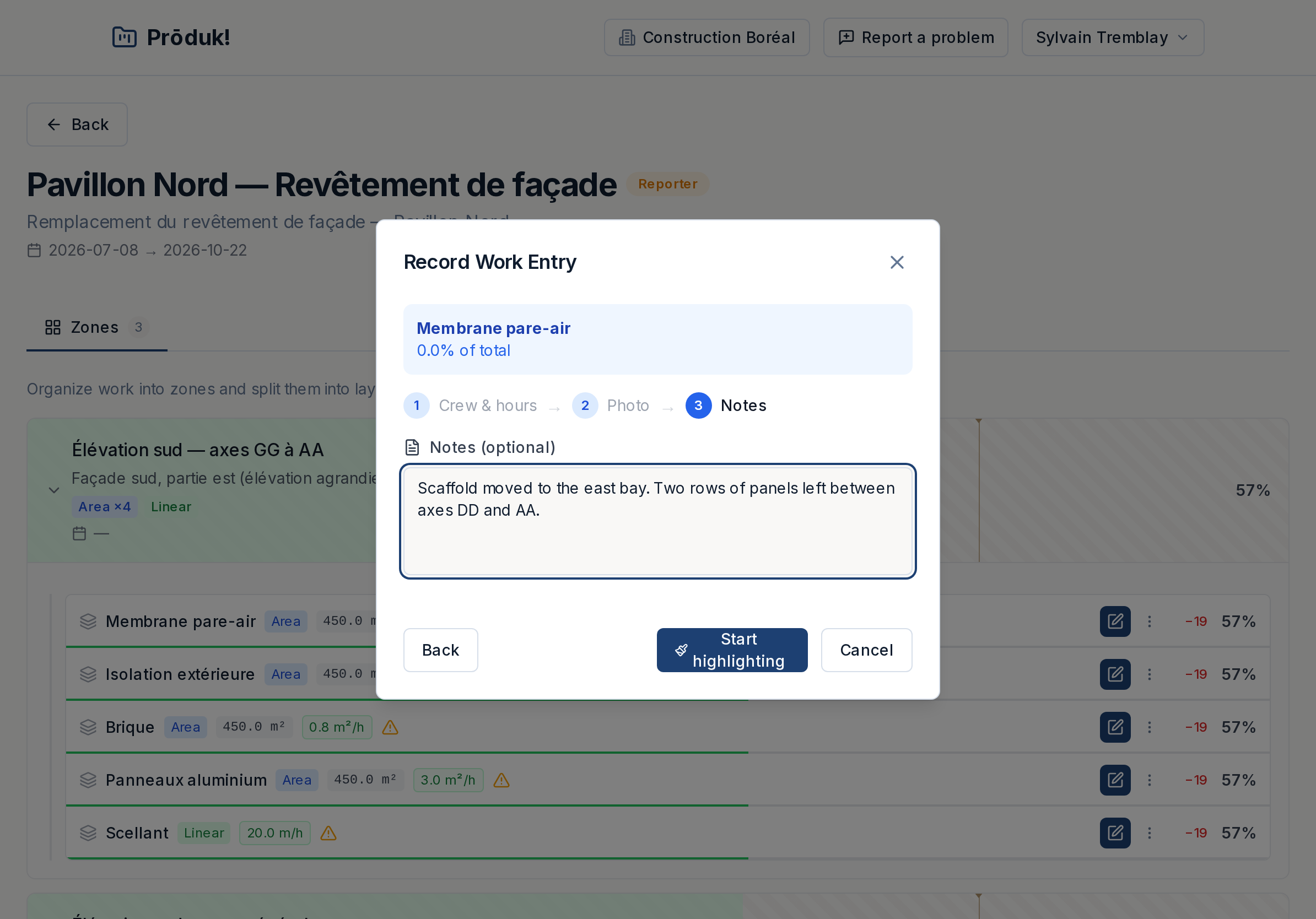
Task: Click the Reporter role badge
Action: coord(667,184)
